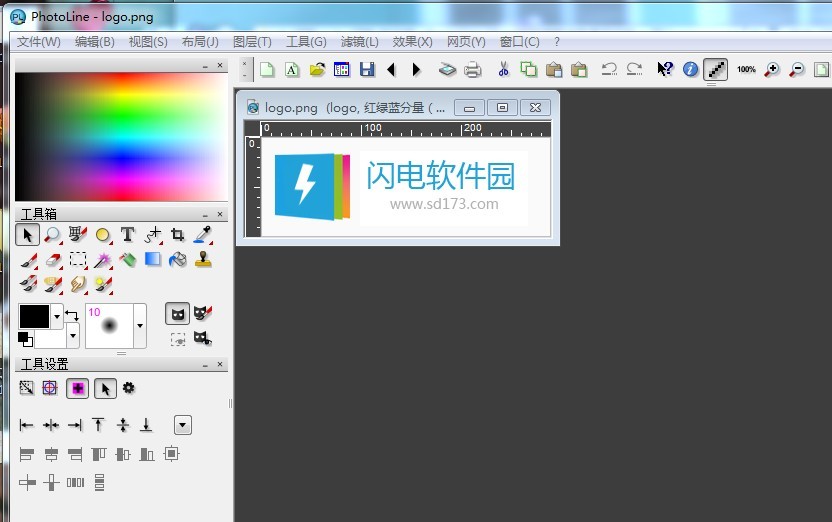Toggle the dashed eye selection visibility
Image resolution: width=832 pixels, height=522 pixels.
tap(178, 339)
